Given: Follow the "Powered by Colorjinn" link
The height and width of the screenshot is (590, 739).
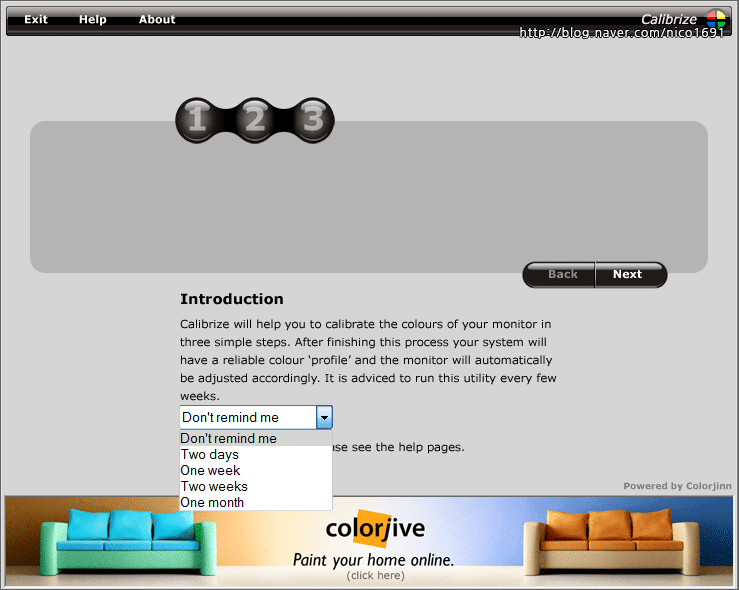Looking at the screenshot, I should [677, 486].
